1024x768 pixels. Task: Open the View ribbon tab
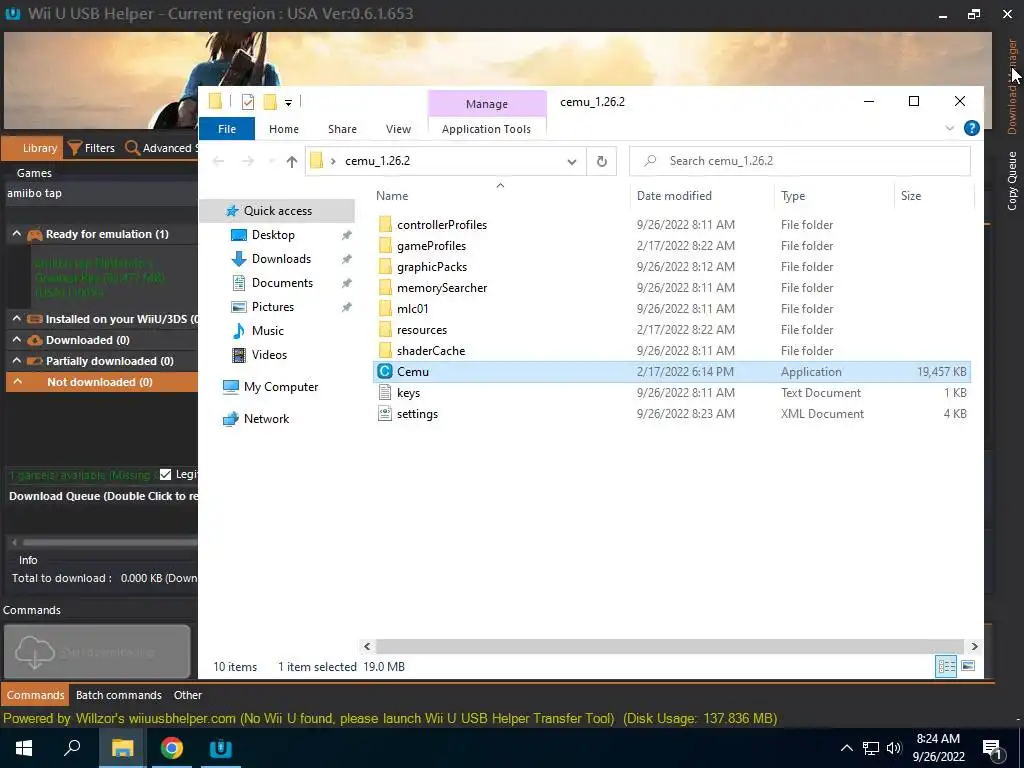pos(398,129)
